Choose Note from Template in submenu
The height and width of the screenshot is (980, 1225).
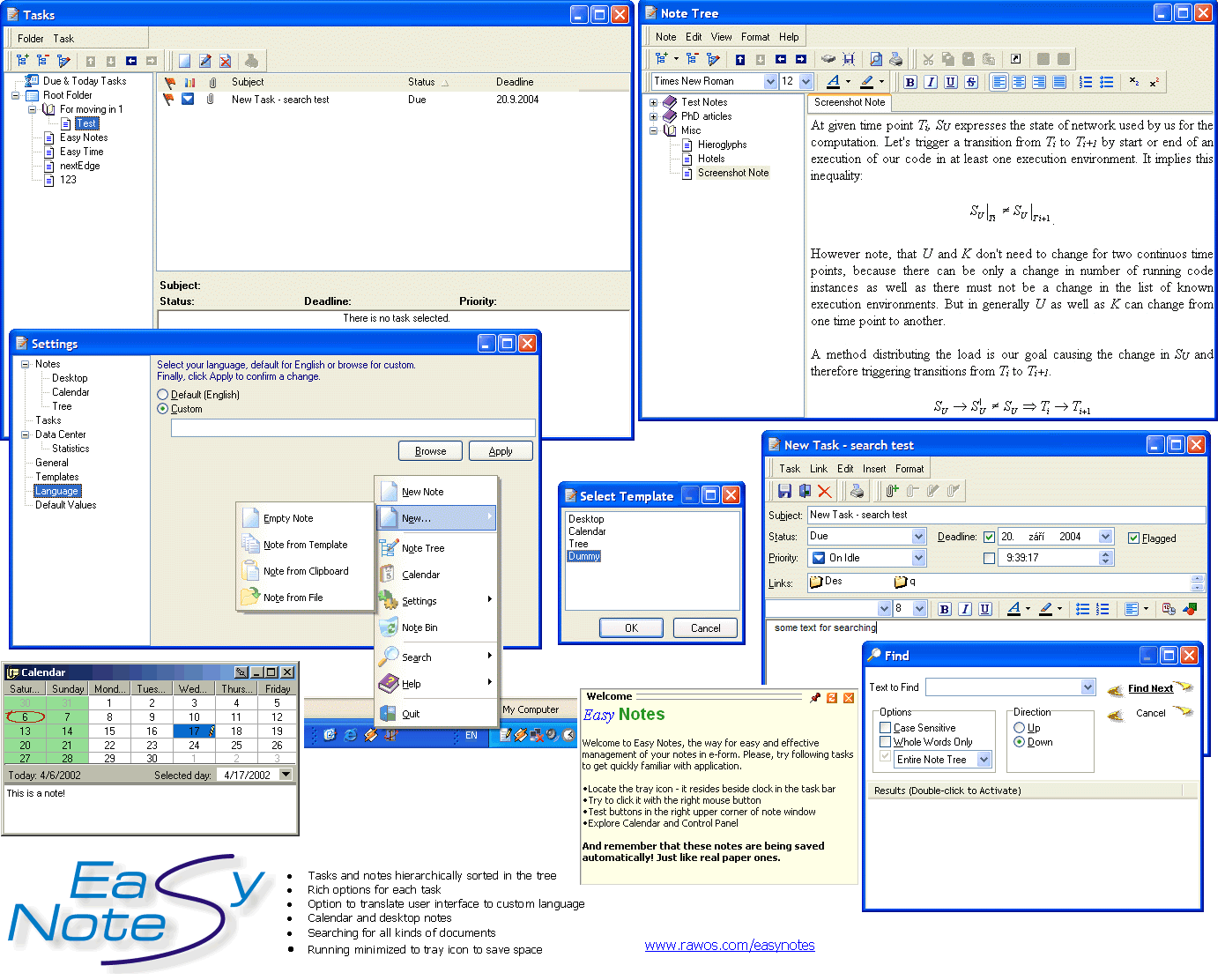[x=305, y=546]
